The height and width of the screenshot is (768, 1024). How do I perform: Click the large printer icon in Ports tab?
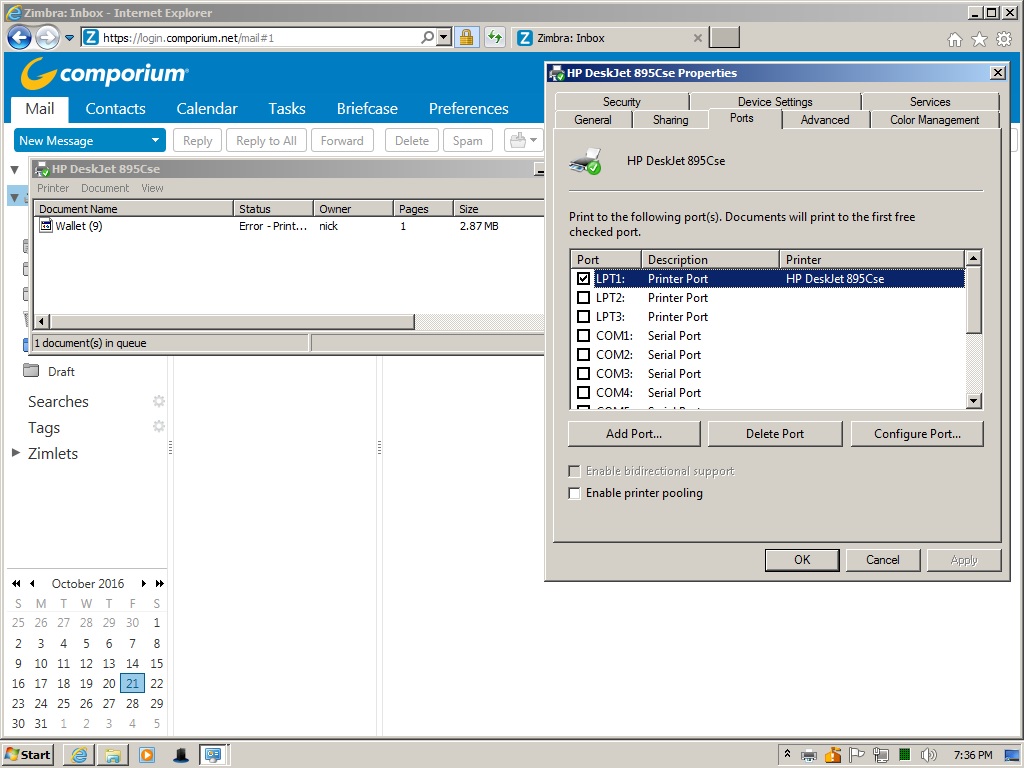point(585,161)
